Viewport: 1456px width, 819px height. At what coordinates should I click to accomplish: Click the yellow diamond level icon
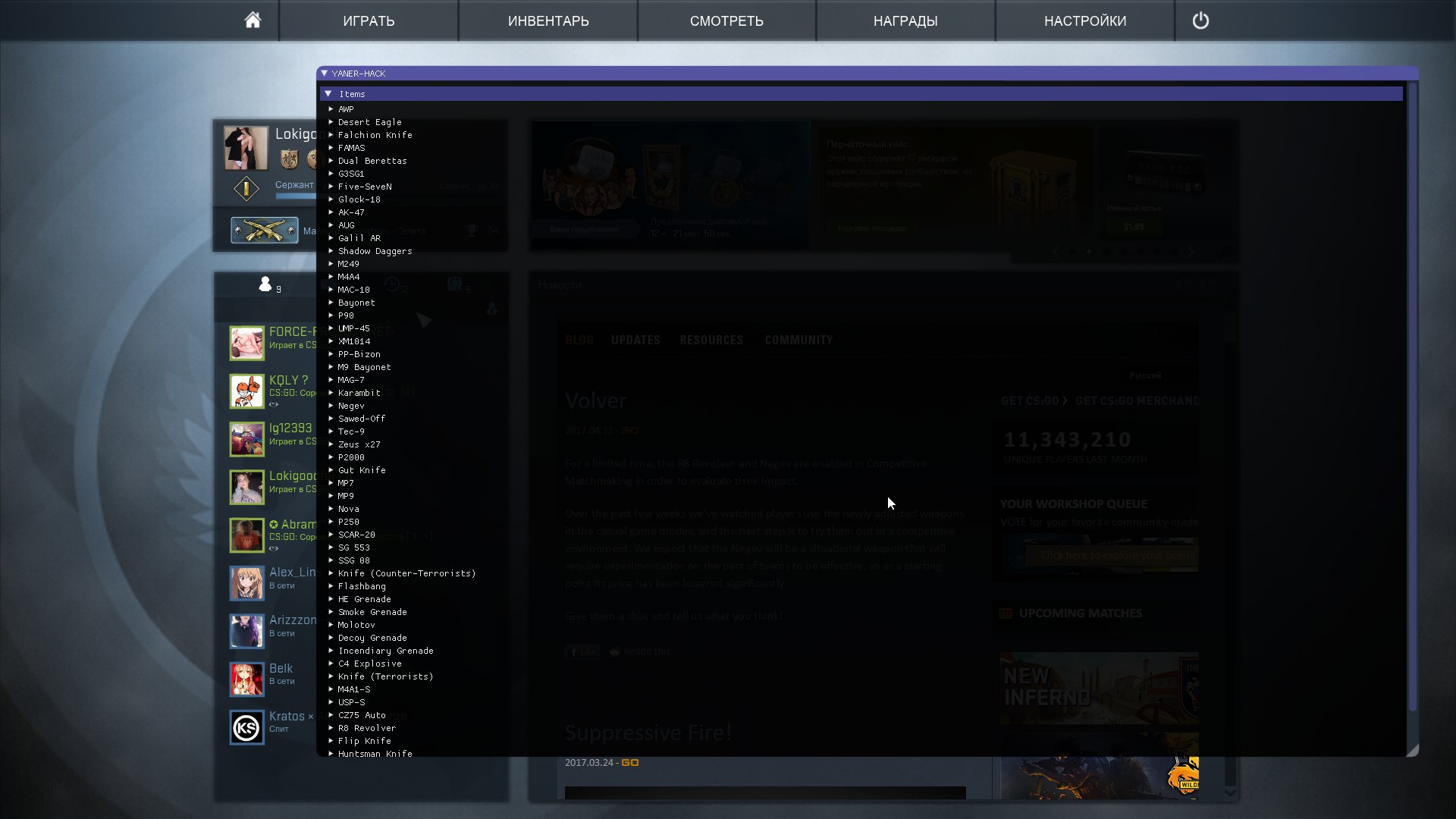[x=246, y=188]
